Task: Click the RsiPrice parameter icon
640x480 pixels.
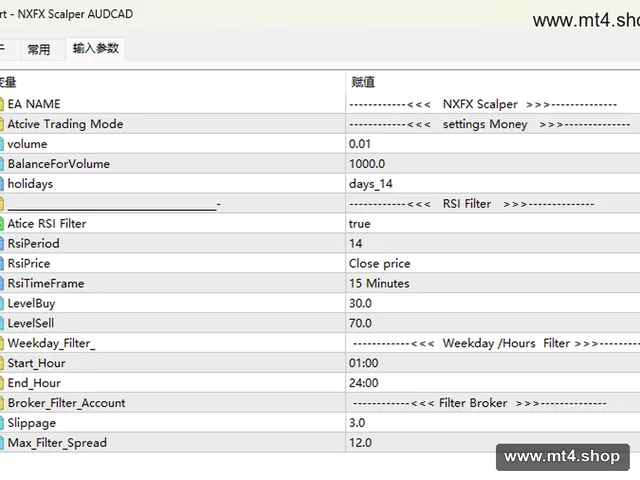Action: pos(2,264)
